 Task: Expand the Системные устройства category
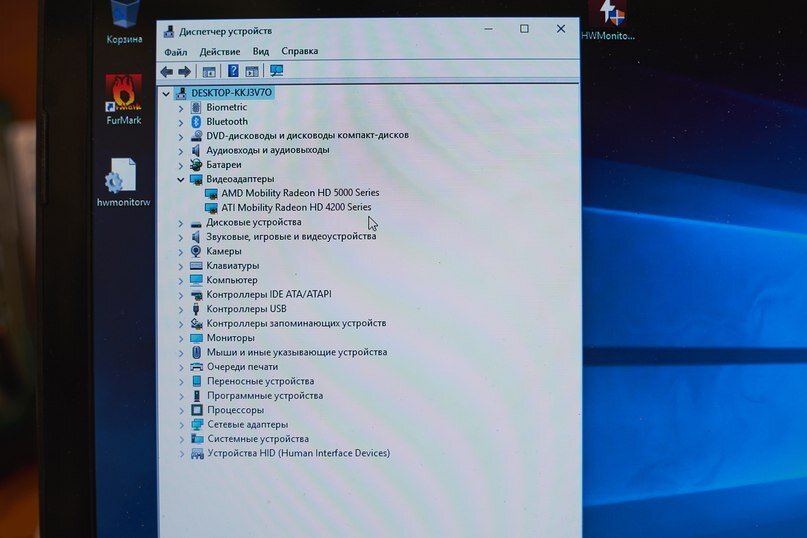(x=181, y=440)
